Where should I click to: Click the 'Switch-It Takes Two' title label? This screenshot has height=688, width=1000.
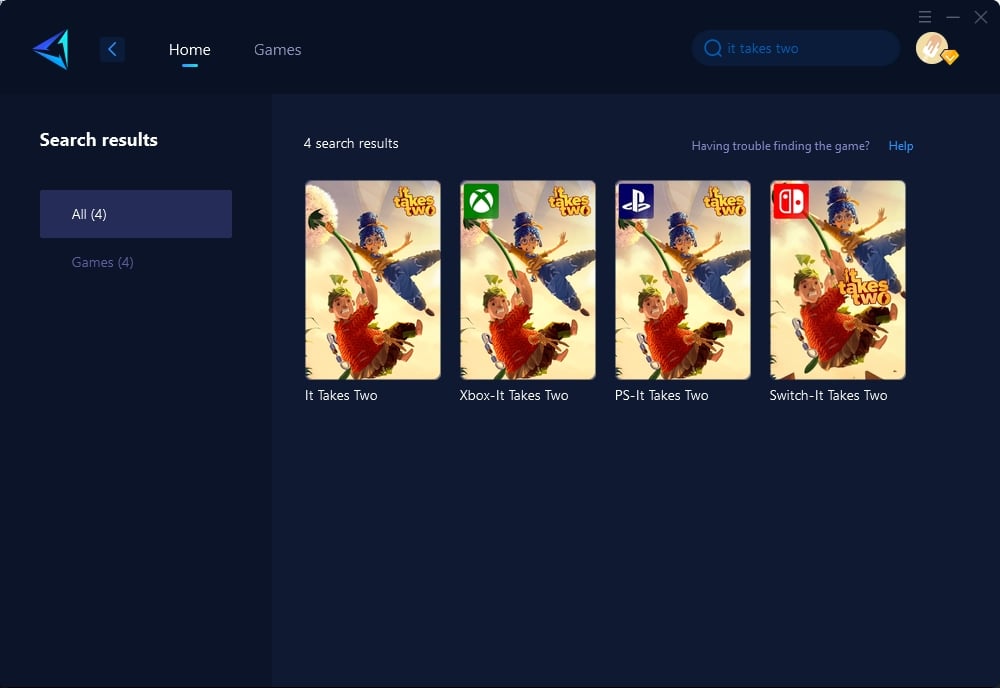[x=828, y=395]
